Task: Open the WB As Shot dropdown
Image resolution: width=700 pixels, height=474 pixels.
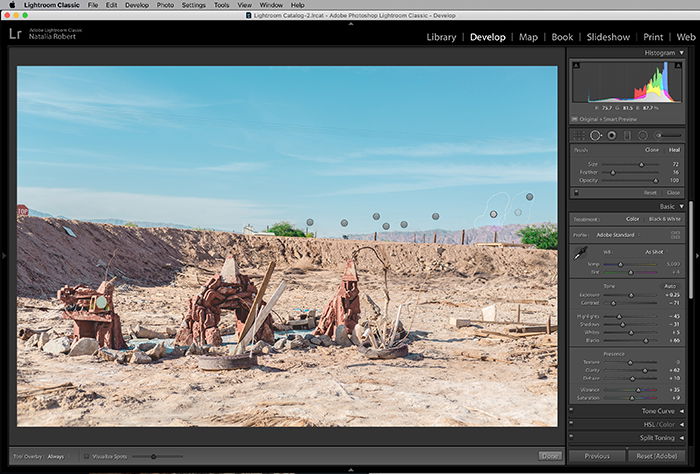Action: pos(654,252)
